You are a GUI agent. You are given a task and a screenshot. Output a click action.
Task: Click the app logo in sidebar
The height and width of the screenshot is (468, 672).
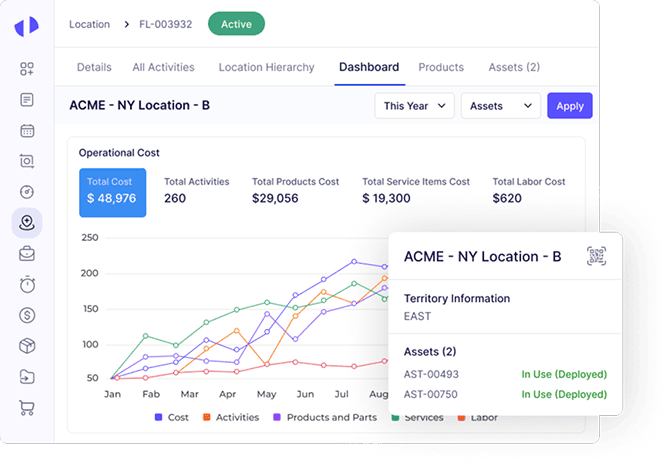click(x=27, y=26)
